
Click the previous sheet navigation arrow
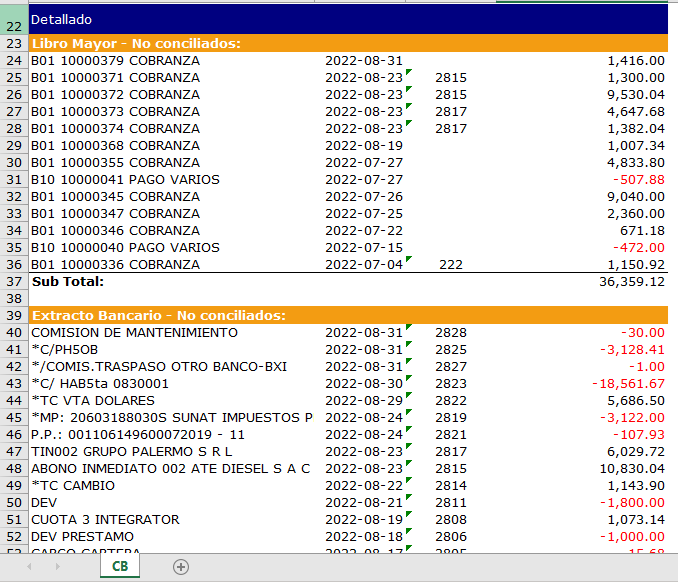click(x=29, y=566)
